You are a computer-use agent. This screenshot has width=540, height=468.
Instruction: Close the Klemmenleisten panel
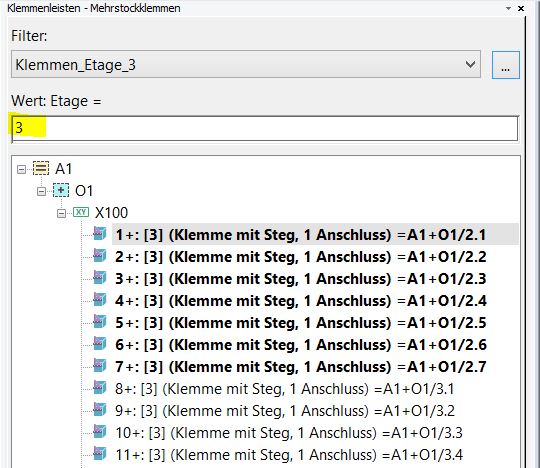click(x=521, y=8)
